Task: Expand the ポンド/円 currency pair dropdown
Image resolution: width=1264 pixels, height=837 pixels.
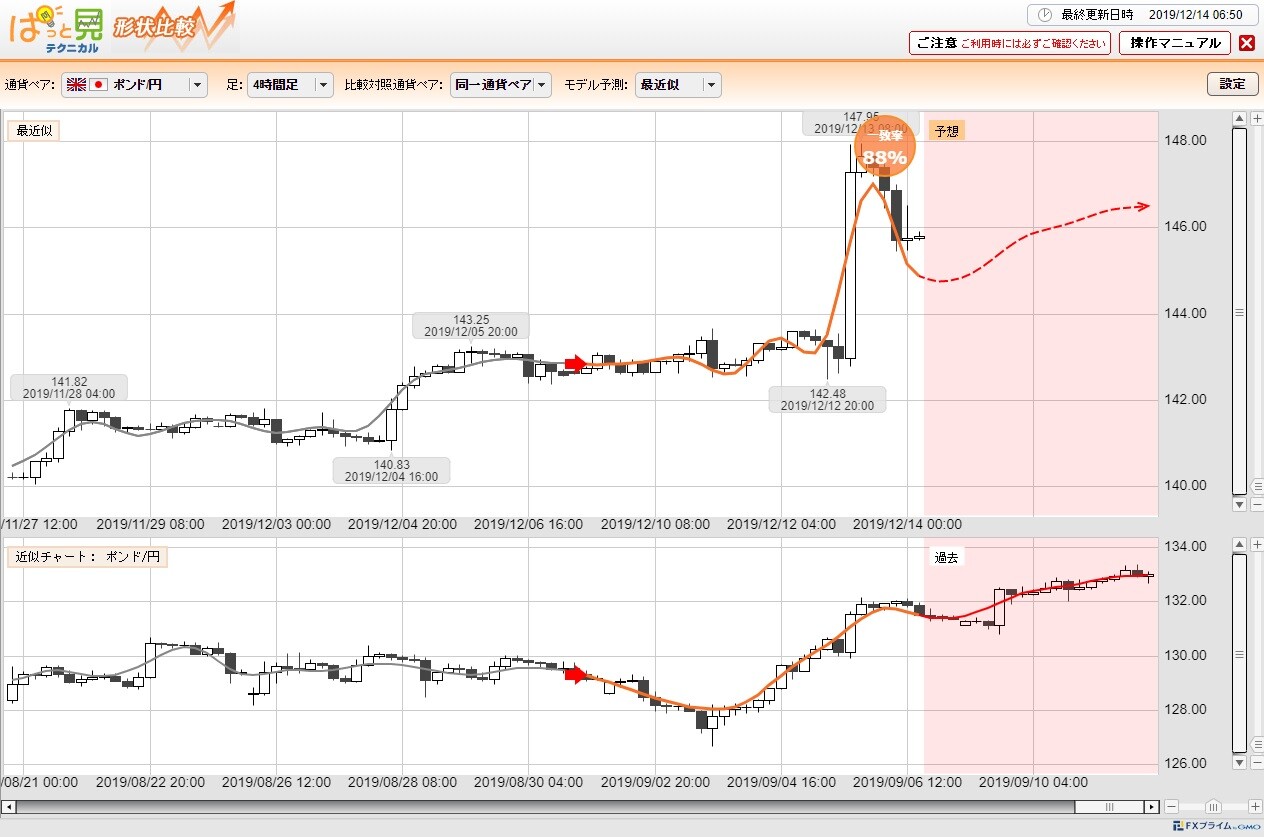Action: [x=134, y=85]
